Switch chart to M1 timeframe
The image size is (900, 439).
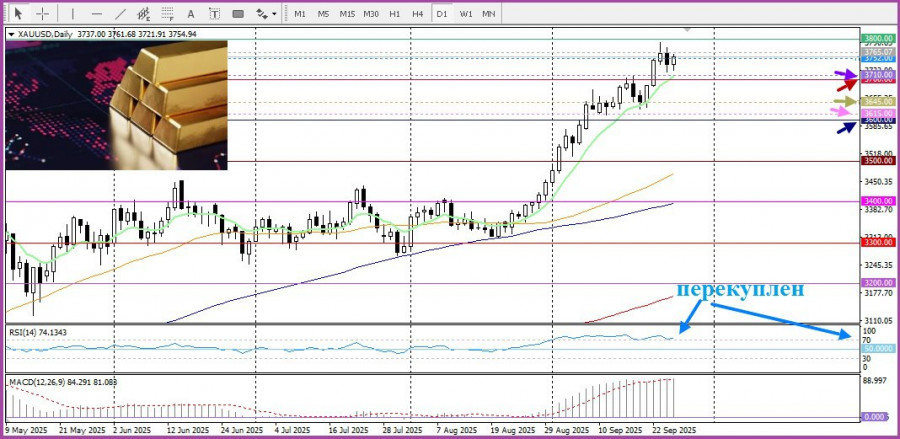299,14
